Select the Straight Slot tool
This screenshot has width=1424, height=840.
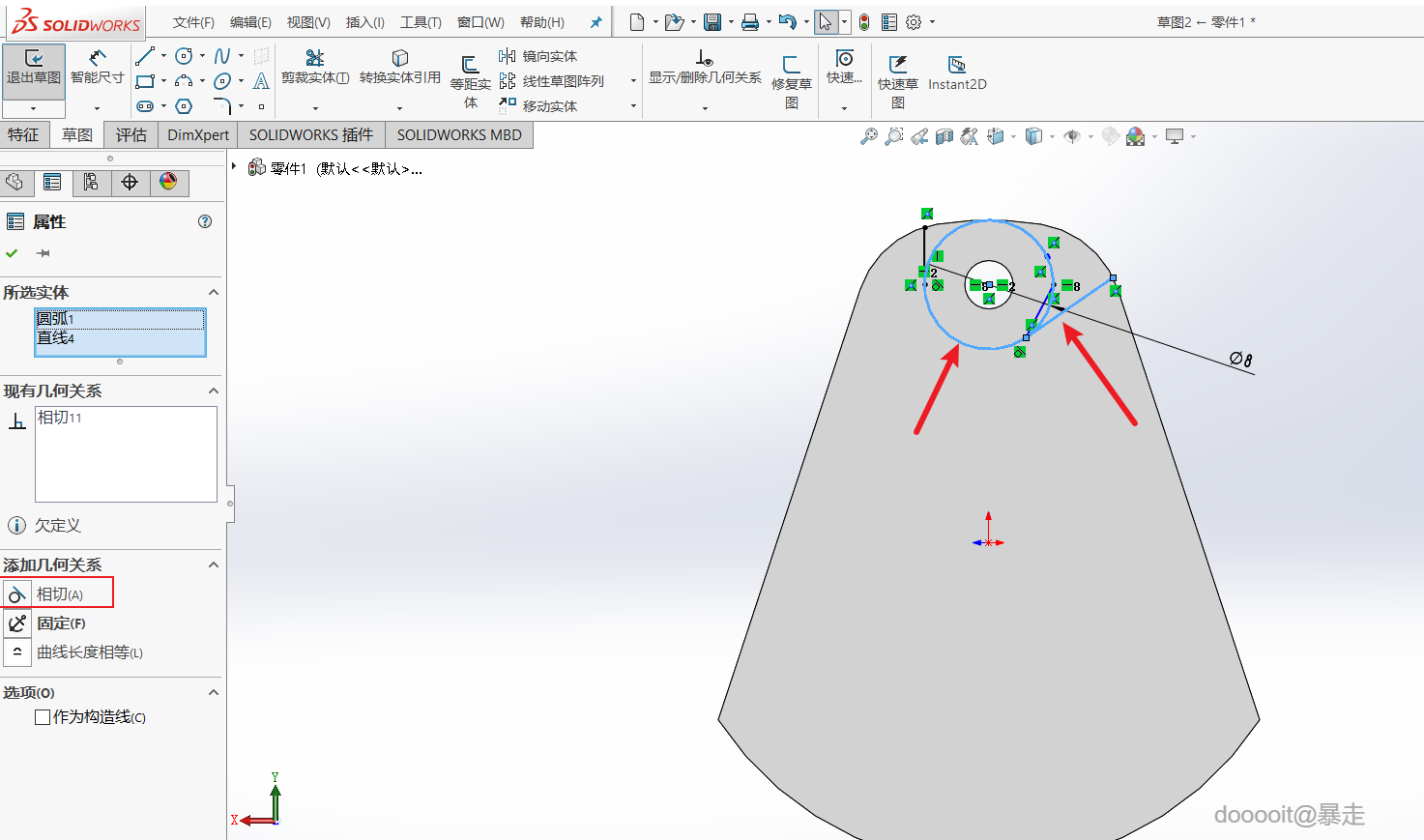coord(145,106)
